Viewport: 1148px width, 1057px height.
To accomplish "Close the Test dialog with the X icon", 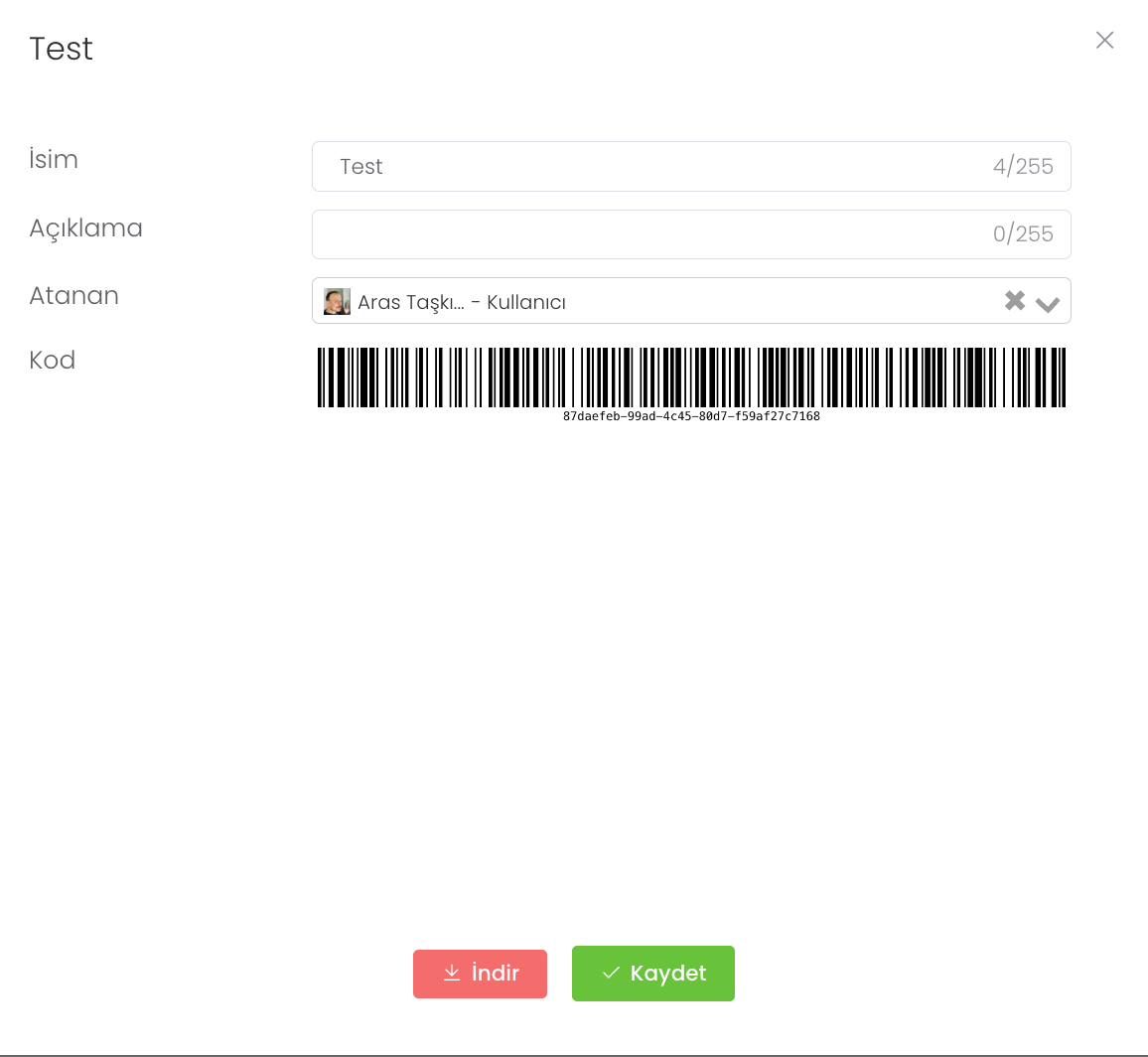I will pos(1104,40).
